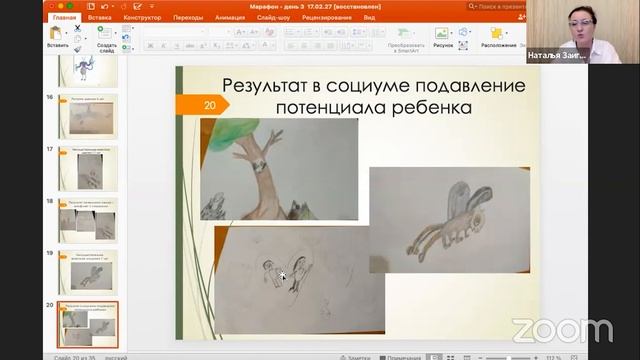The width and height of the screenshot is (640, 360).
Task: Click zoom in plus button
Action: (536, 358)
